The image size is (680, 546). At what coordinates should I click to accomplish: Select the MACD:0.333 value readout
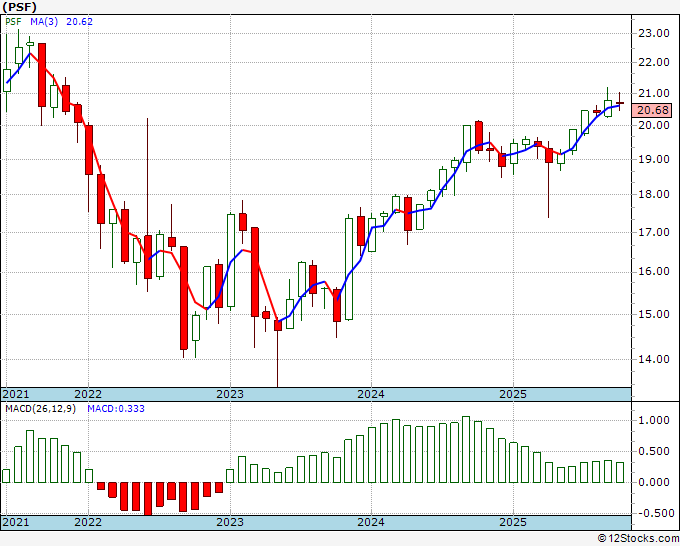tap(116, 409)
